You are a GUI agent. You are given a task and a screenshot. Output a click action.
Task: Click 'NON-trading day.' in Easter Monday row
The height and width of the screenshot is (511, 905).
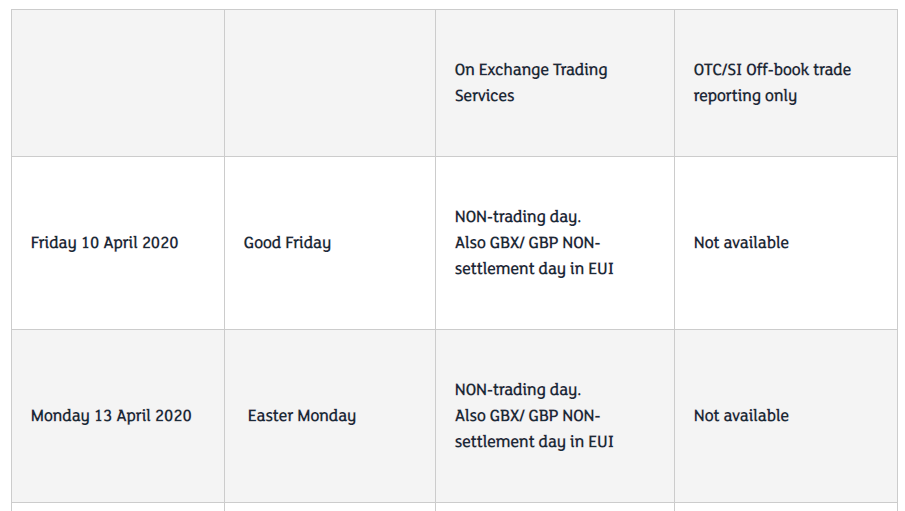pyautogui.click(x=518, y=390)
